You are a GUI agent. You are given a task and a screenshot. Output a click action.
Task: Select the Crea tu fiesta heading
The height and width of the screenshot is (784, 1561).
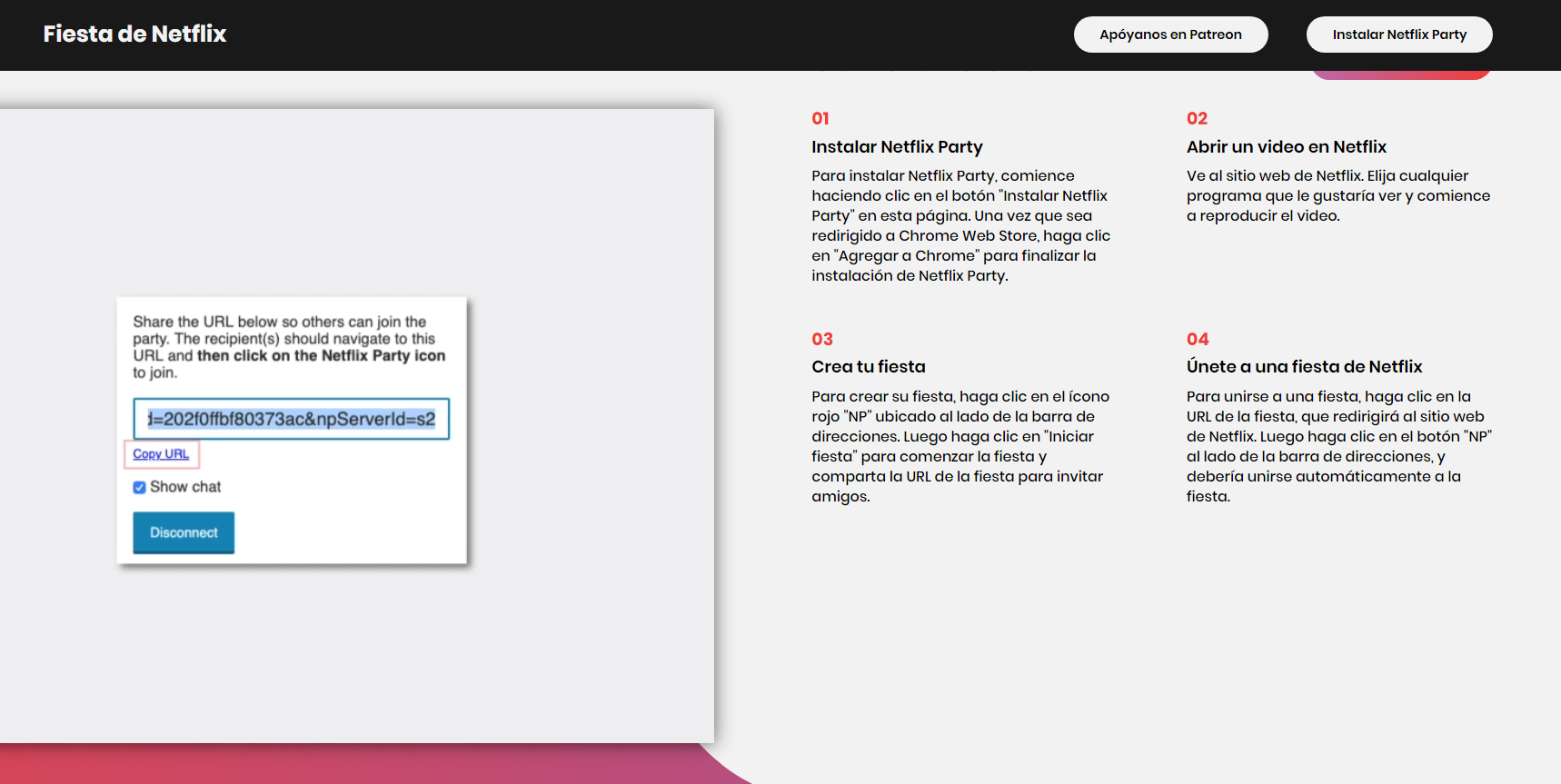869,366
